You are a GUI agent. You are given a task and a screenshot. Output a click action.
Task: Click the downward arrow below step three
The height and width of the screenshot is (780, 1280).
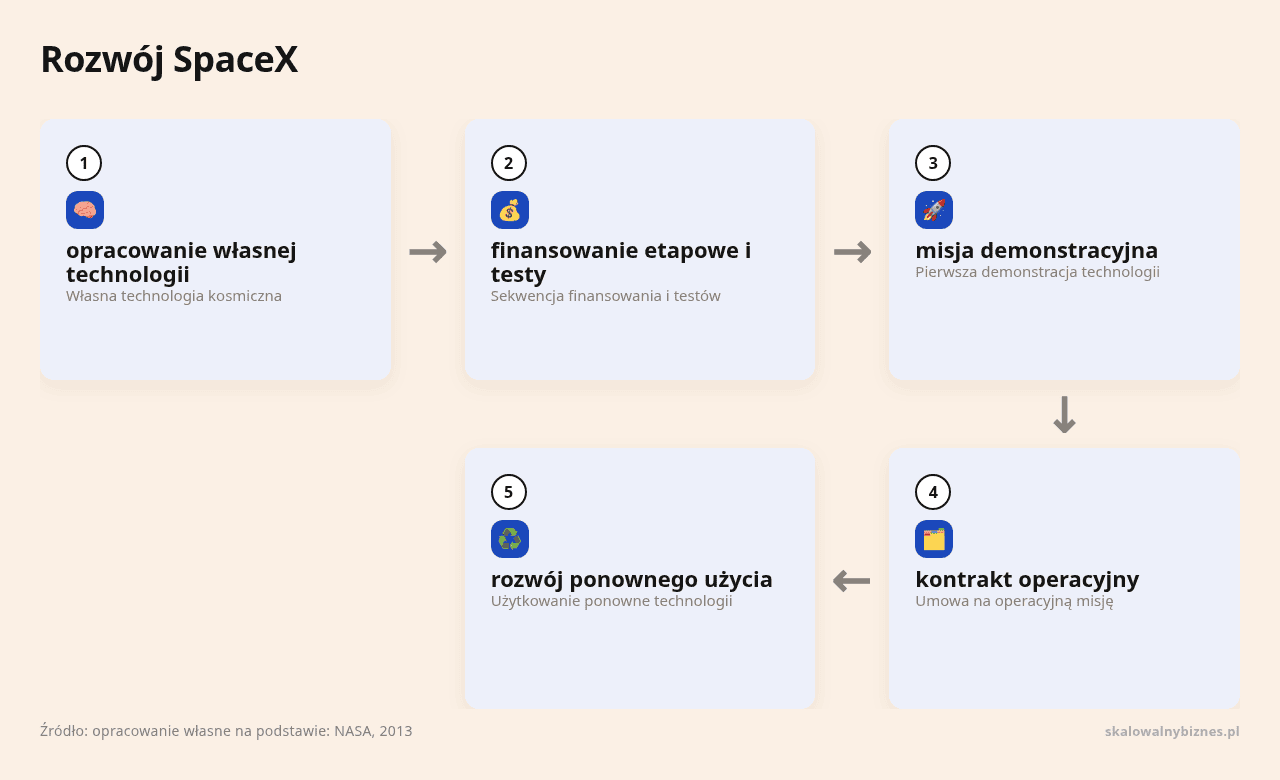click(1064, 414)
